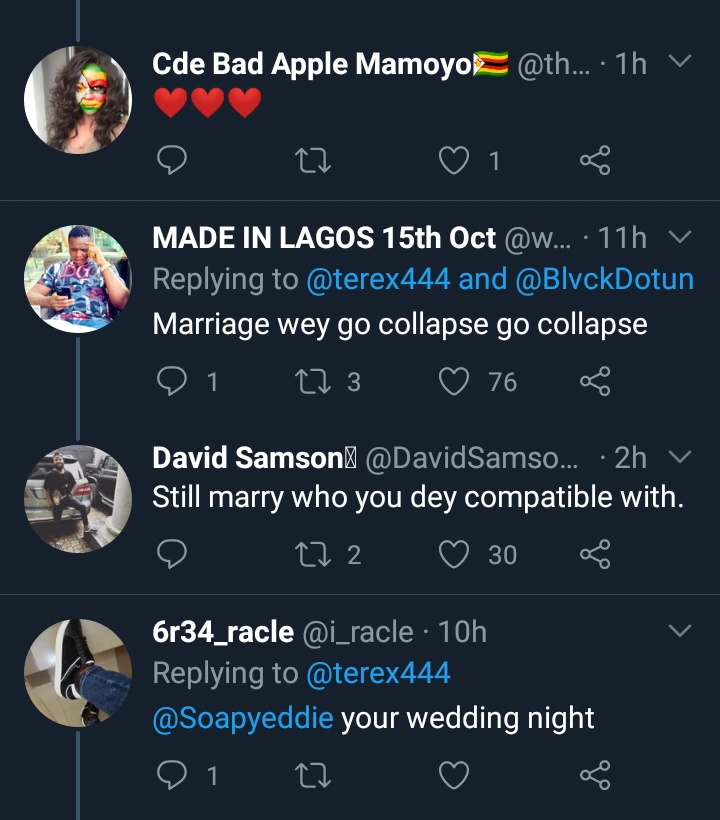Viewport: 720px width, 820px height.
Task: Open the @BlvckDotun profile link
Action: pos(604,279)
